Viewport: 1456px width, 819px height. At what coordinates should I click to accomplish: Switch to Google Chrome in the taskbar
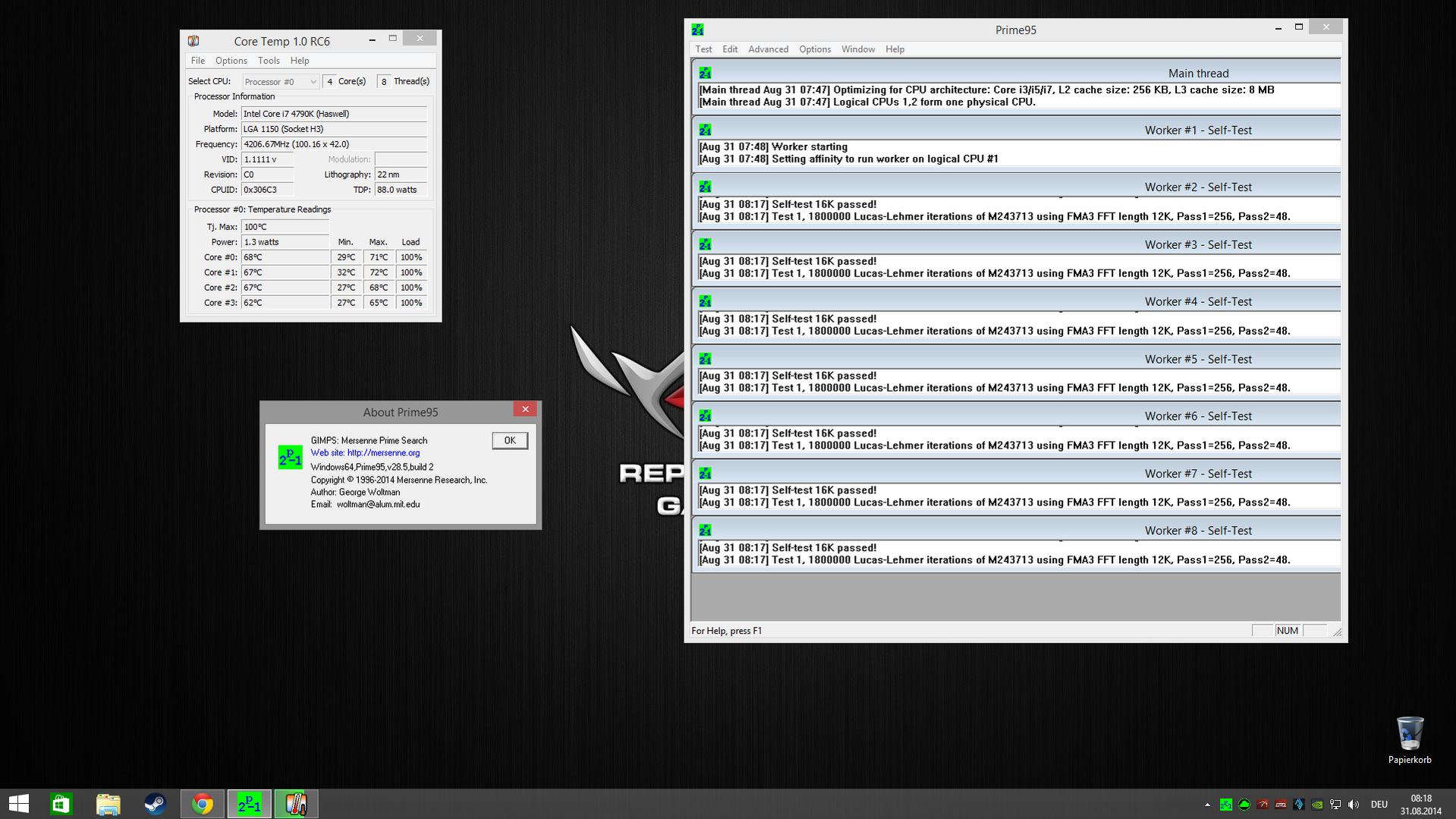pos(202,804)
